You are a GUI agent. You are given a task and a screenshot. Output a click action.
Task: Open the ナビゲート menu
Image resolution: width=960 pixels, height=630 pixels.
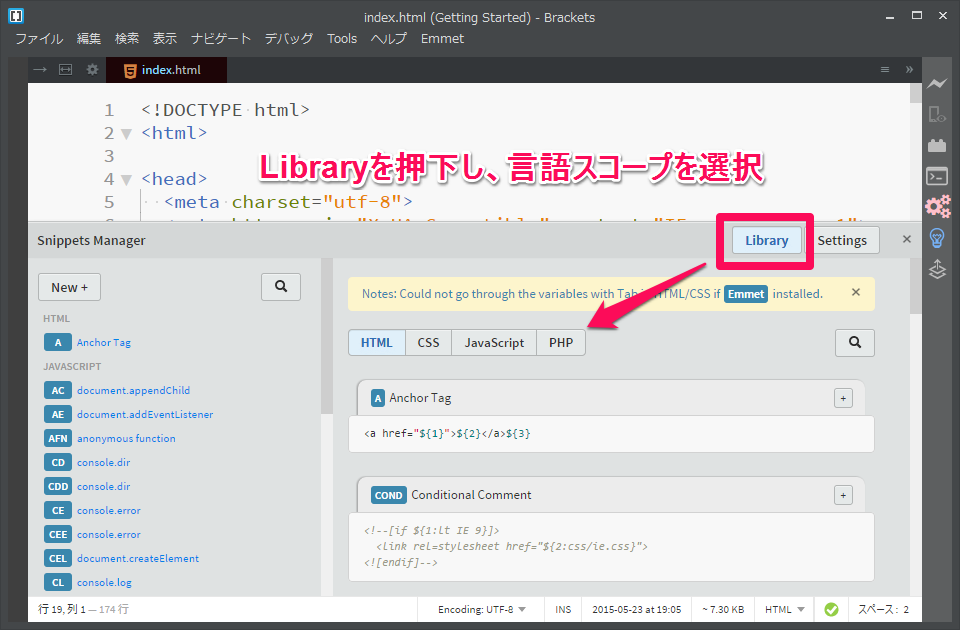pos(221,39)
